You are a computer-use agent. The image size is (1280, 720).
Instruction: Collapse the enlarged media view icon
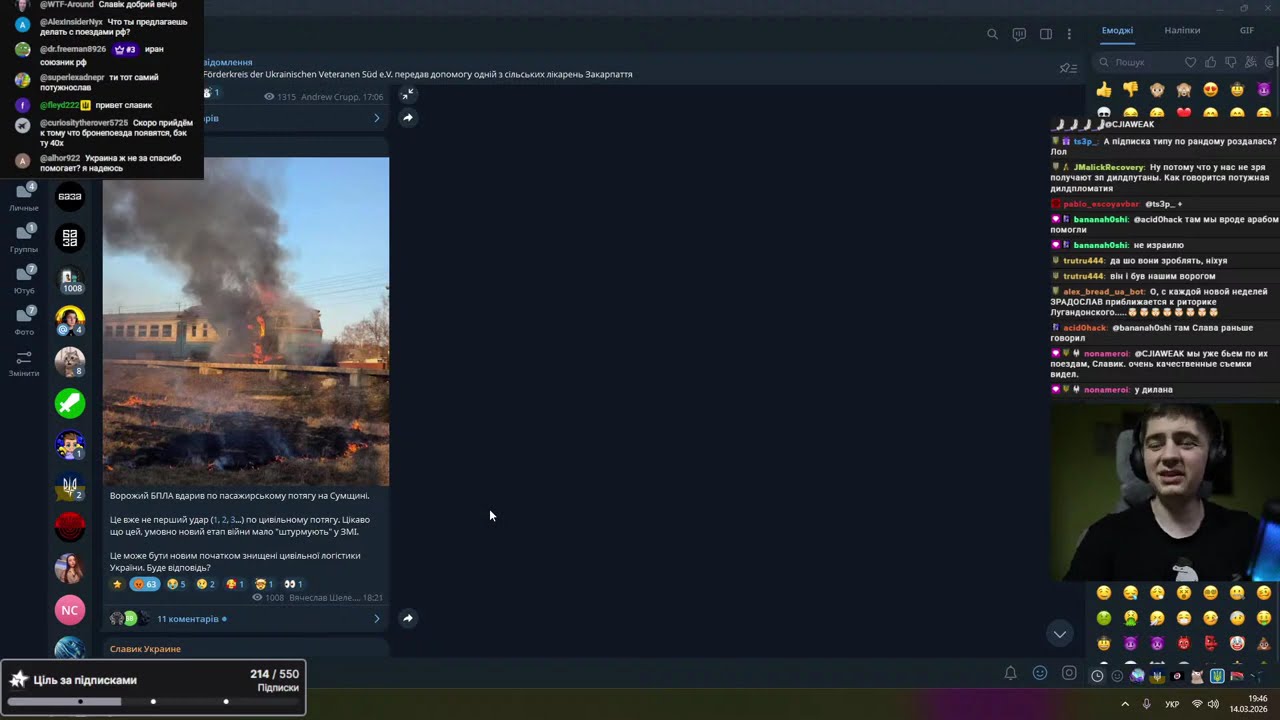point(407,94)
